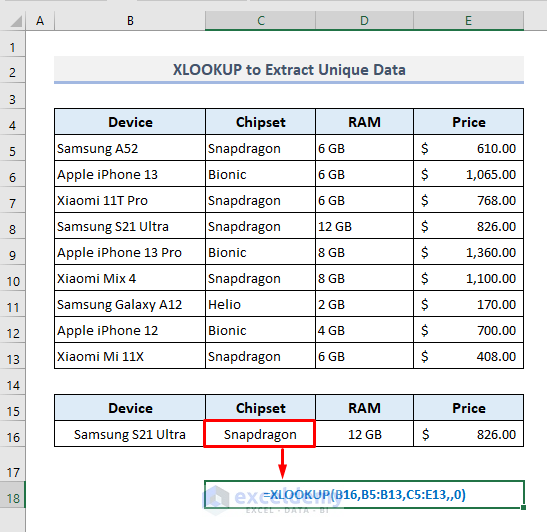
Task: Click the Chipset header in row 4
Action: [x=261, y=122]
